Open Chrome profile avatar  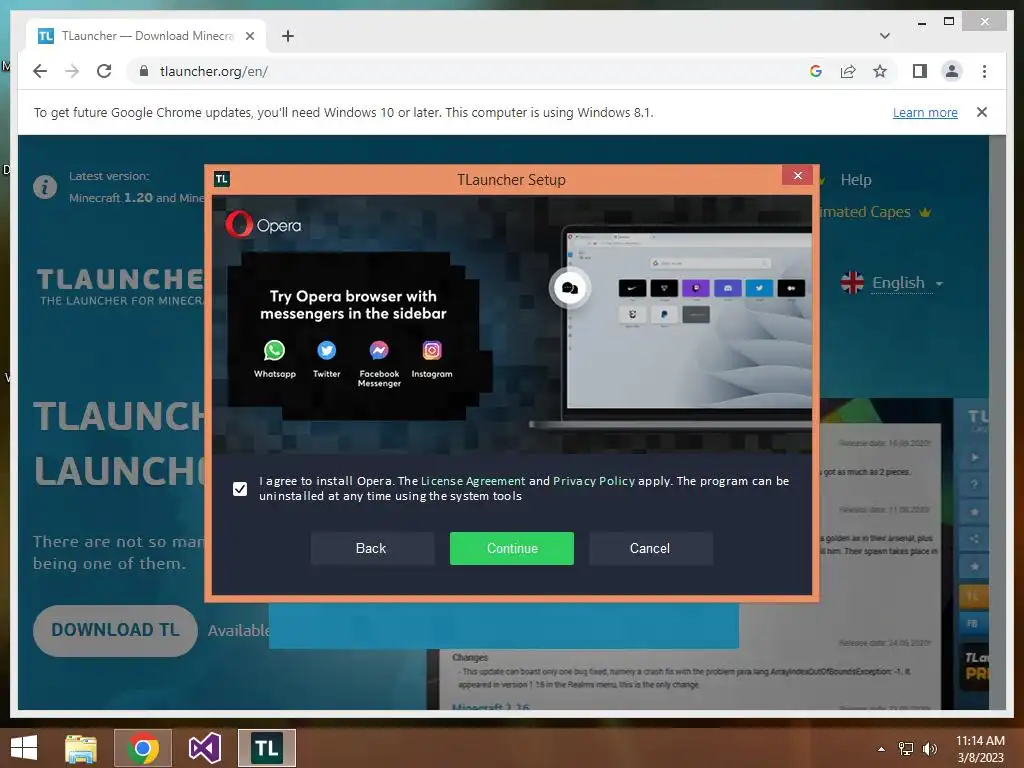952,71
